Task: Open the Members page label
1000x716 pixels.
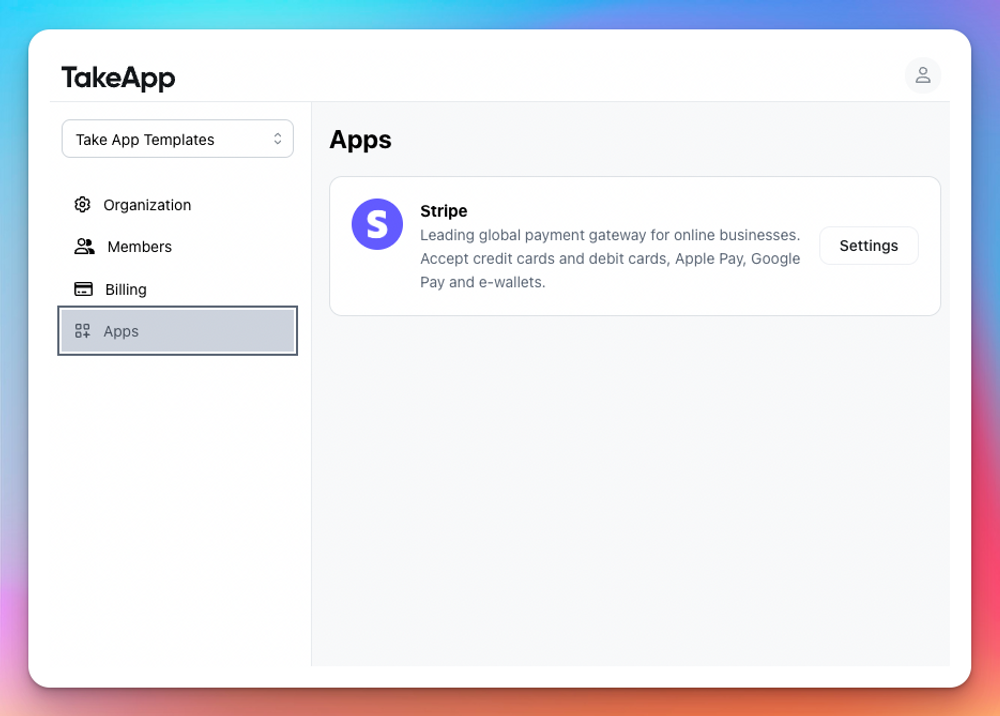Action: coord(140,247)
